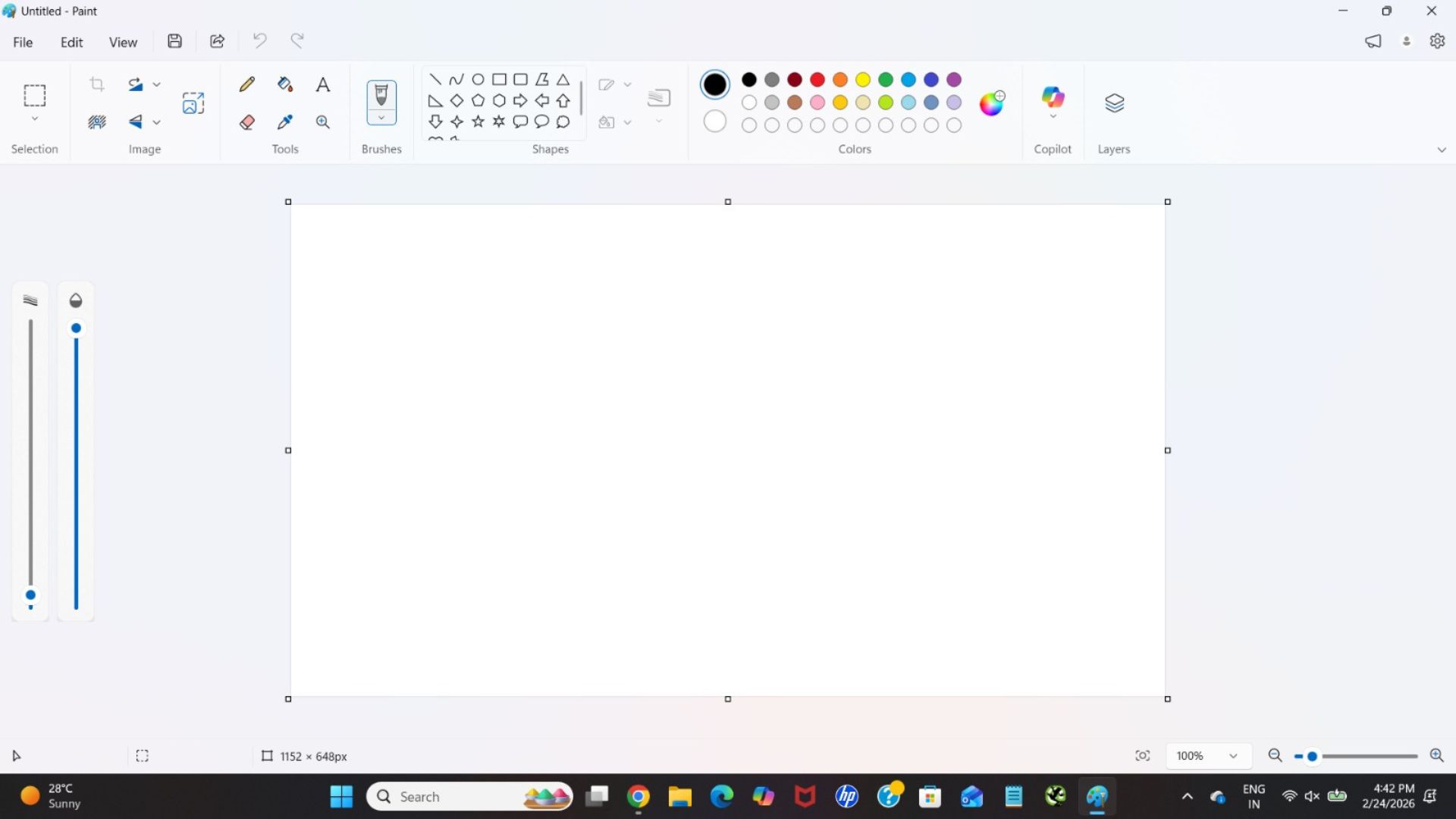
Task: Open the File menu
Action: pyautogui.click(x=23, y=42)
